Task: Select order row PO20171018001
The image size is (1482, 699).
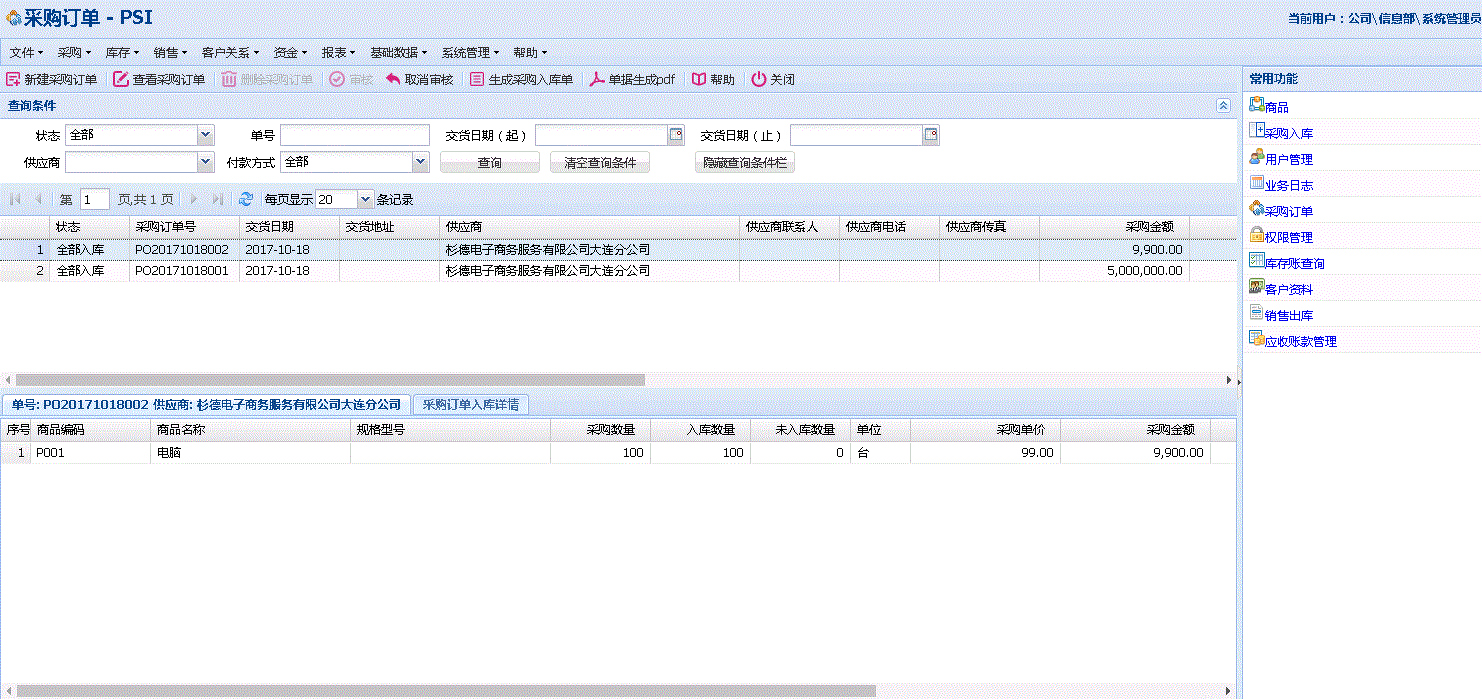Action: coord(619,271)
